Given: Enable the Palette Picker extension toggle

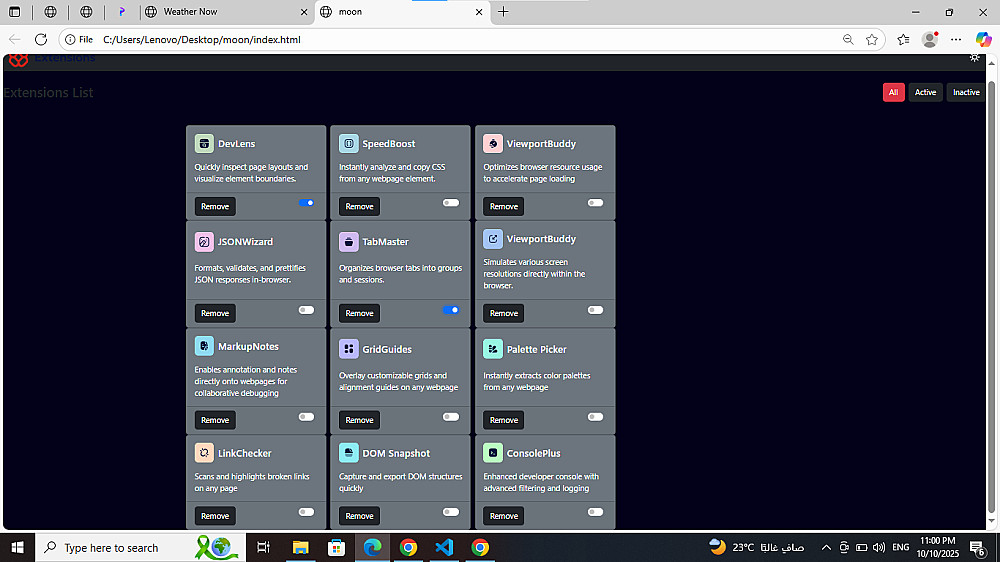Looking at the screenshot, I should tap(595, 417).
